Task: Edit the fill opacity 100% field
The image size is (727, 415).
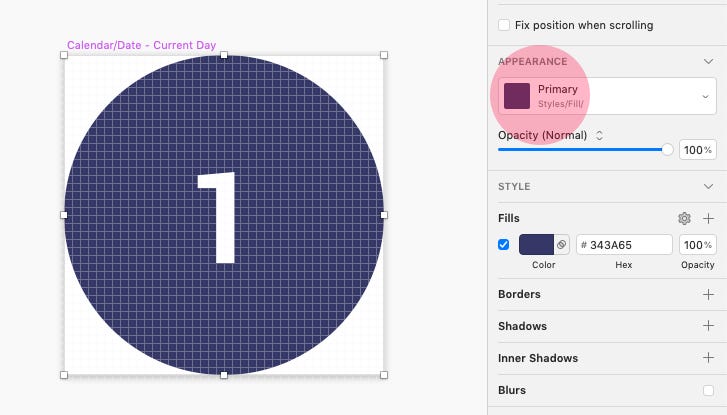Action: (x=697, y=244)
